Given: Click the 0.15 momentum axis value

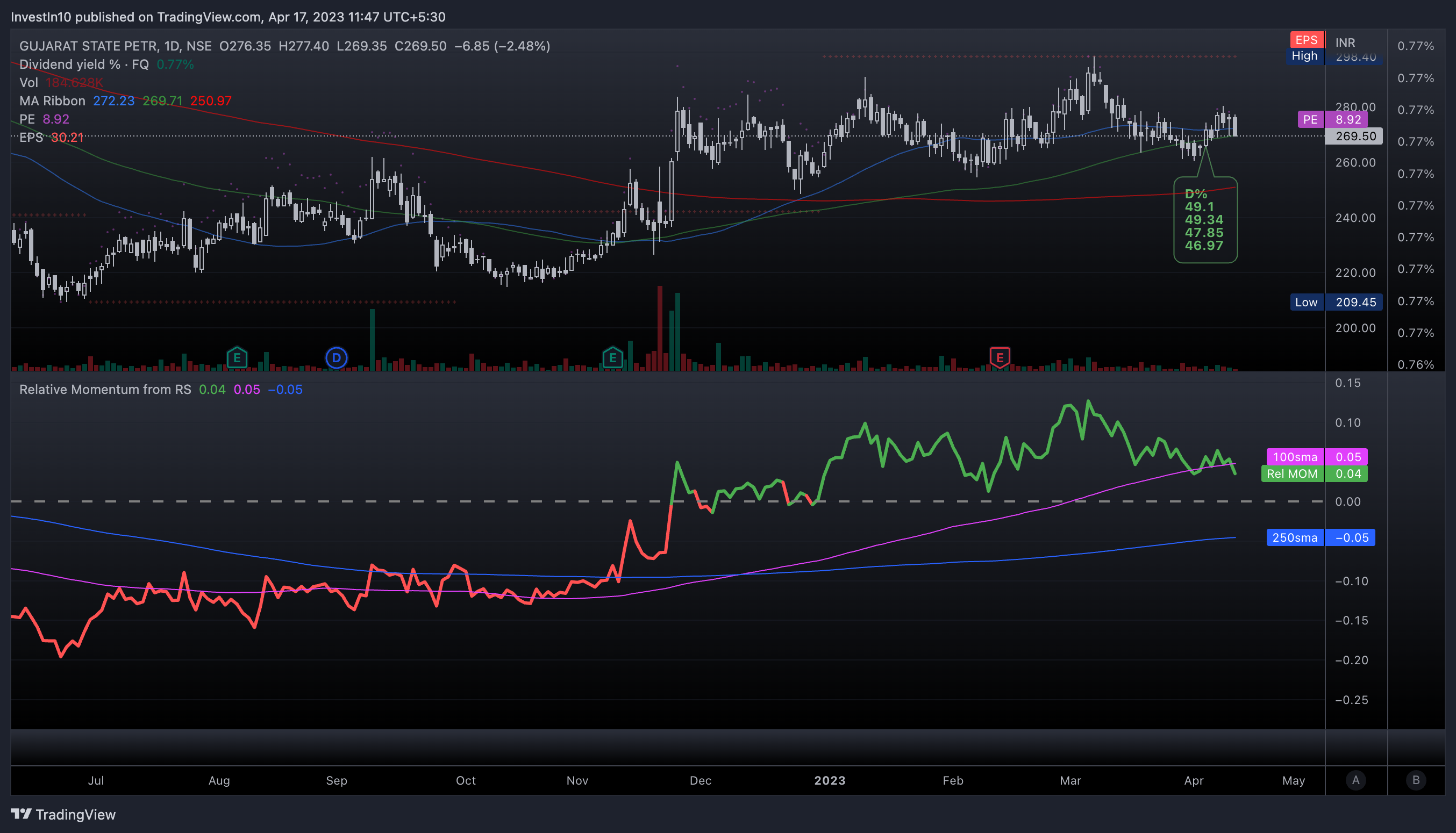Looking at the screenshot, I should point(1348,383).
